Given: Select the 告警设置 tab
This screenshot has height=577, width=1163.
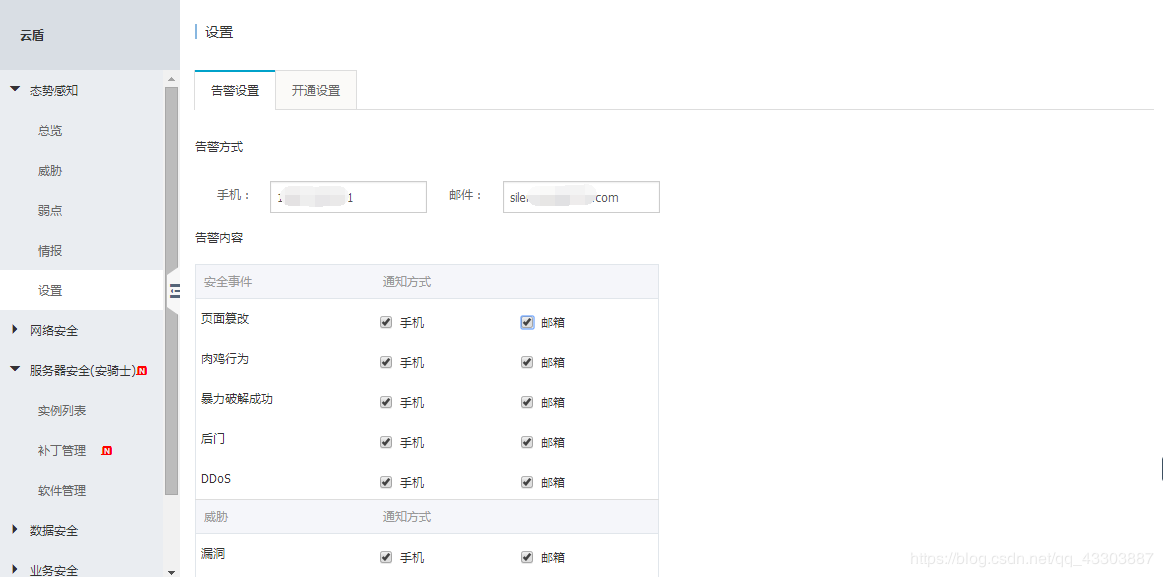Looking at the screenshot, I should pos(235,90).
